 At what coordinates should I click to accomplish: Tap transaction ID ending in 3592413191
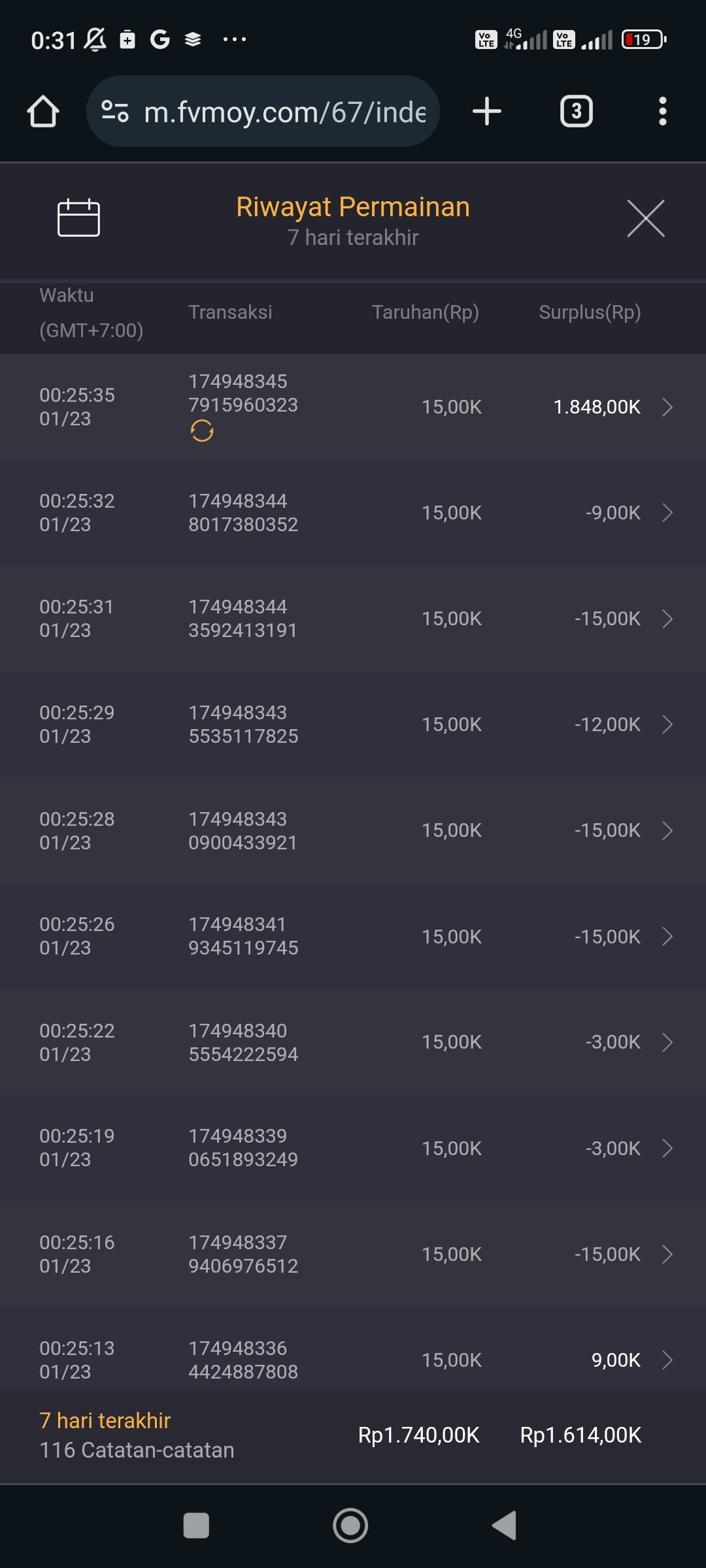(243, 619)
